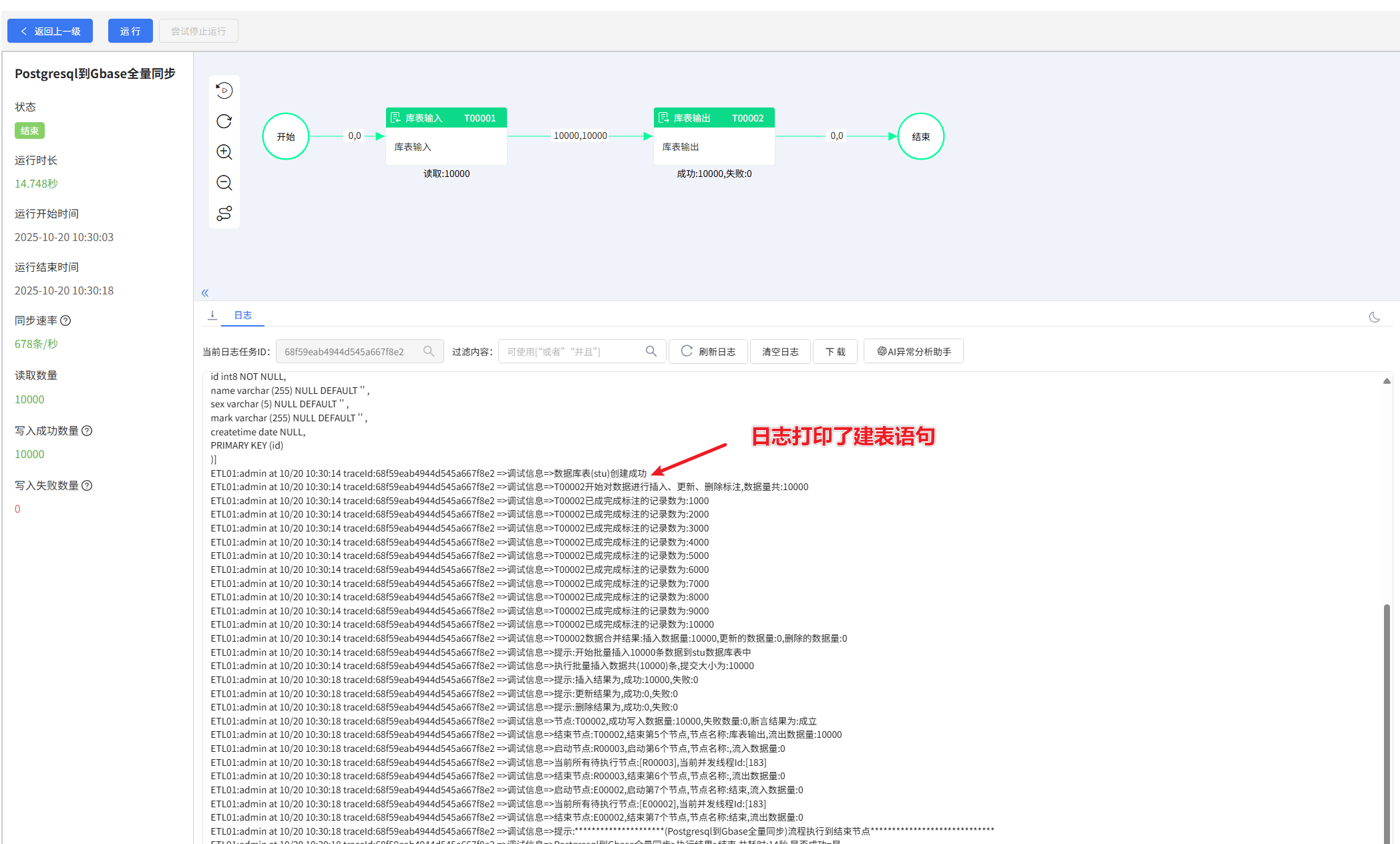This screenshot has width=1400, height=844.
Task: Open AI异常分析助手
Action: (914, 351)
